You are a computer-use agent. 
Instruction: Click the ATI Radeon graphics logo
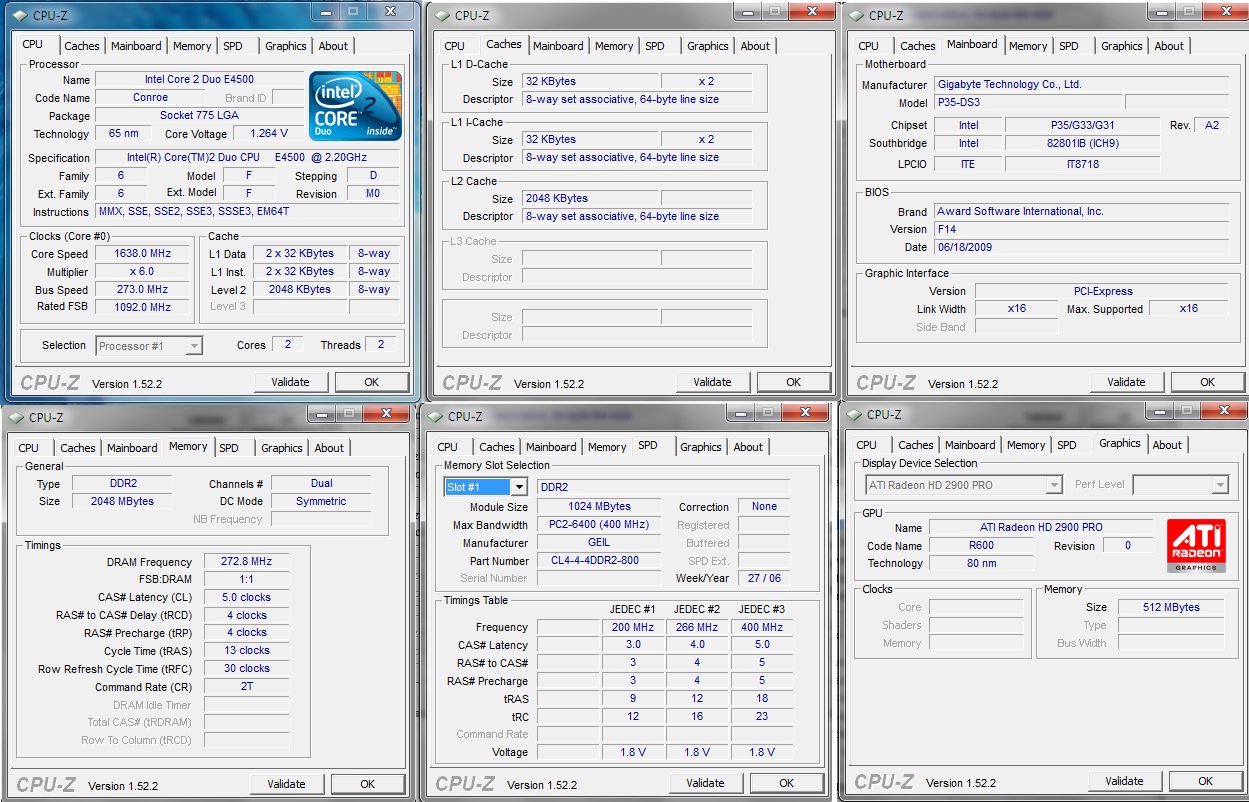tap(1196, 545)
